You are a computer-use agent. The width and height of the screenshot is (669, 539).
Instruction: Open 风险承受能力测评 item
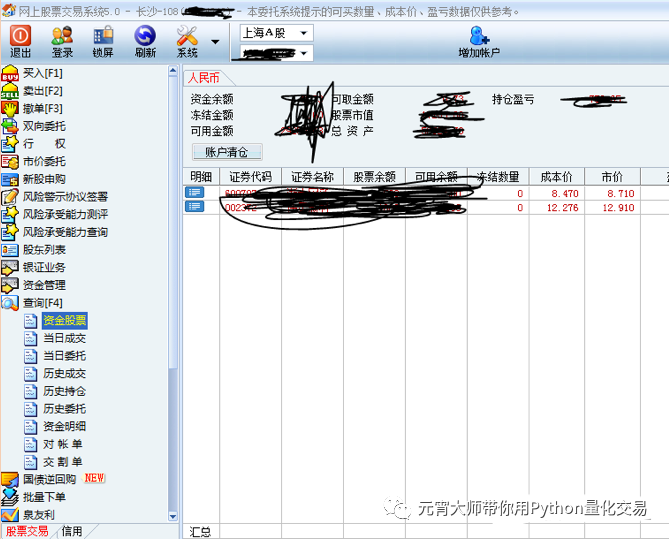tap(55, 214)
